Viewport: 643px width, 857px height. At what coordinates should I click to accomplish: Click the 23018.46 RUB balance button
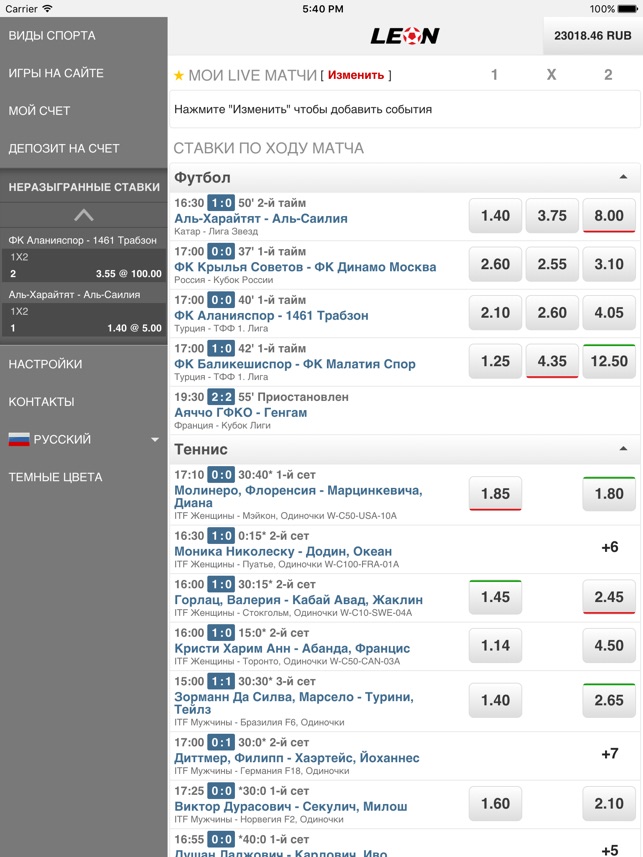pyautogui.click(x=593, y=36)
